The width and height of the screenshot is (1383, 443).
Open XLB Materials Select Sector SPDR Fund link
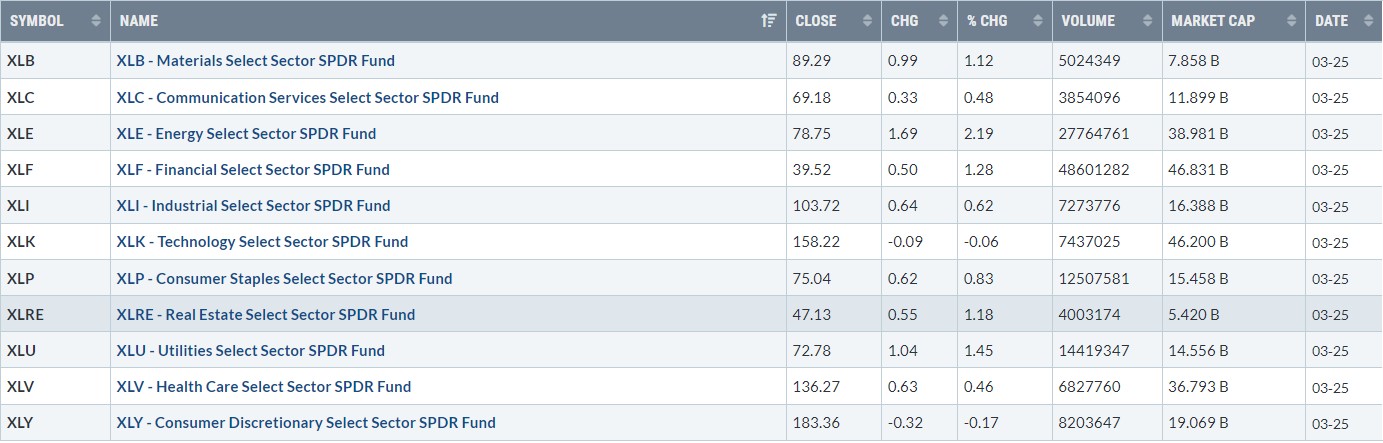coord(255,61)
